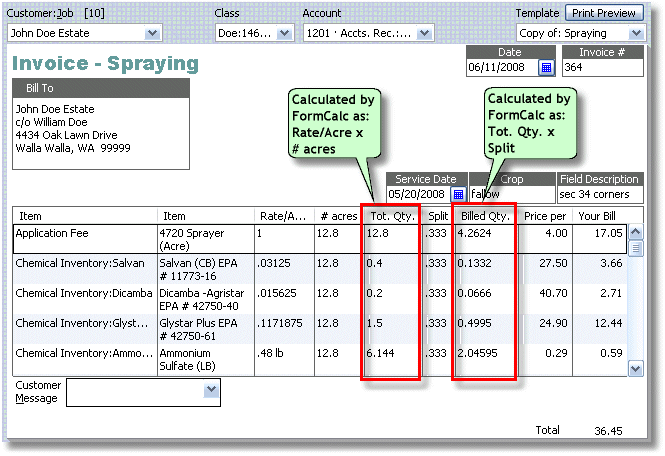Select the Application Fee item cell
The height and width of the screenshot is (456, 665).
point(85,239)
